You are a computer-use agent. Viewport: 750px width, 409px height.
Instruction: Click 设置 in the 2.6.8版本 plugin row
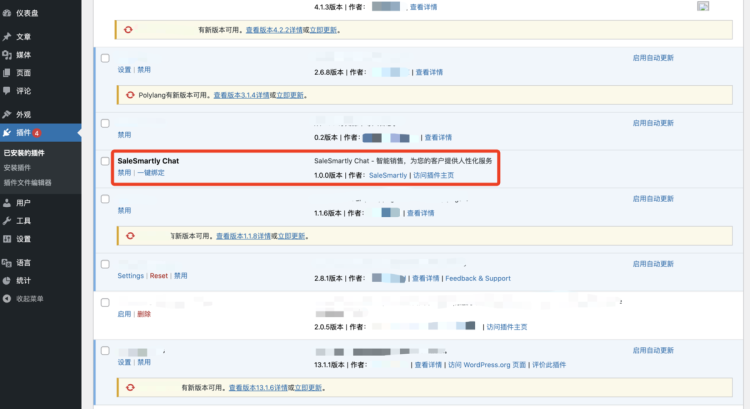[x=124, y=69]
